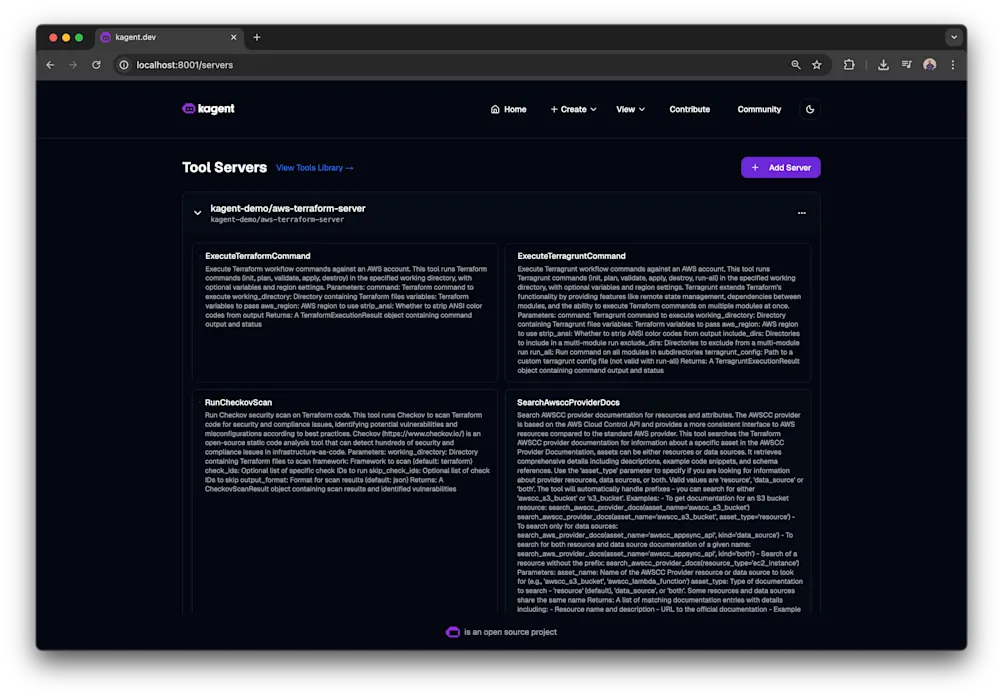Bookmark the page with the star icon
This screenshot has width=1003, height=698.
[817, 64]
